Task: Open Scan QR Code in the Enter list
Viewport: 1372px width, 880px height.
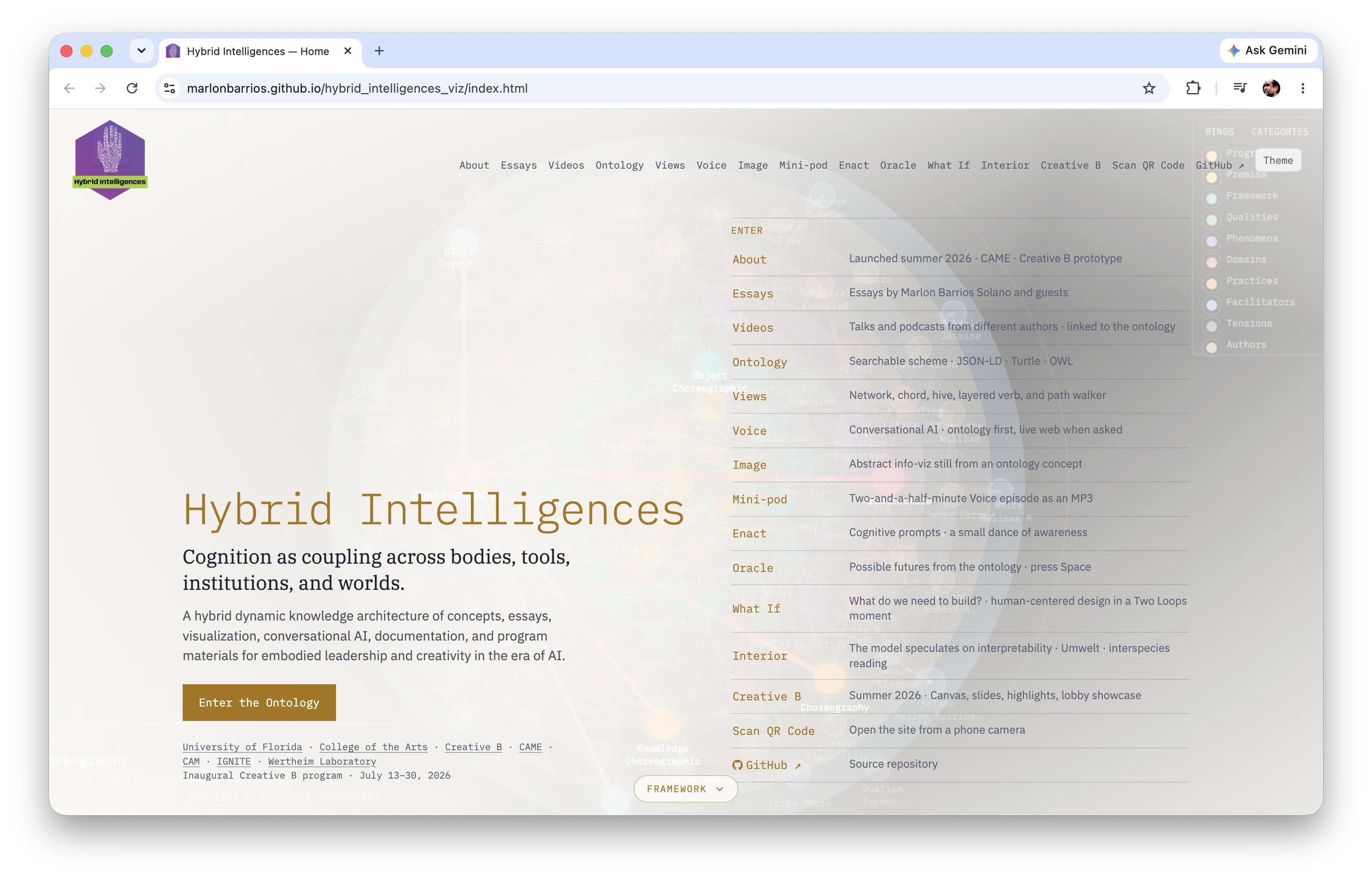Action: coord(960,730)
